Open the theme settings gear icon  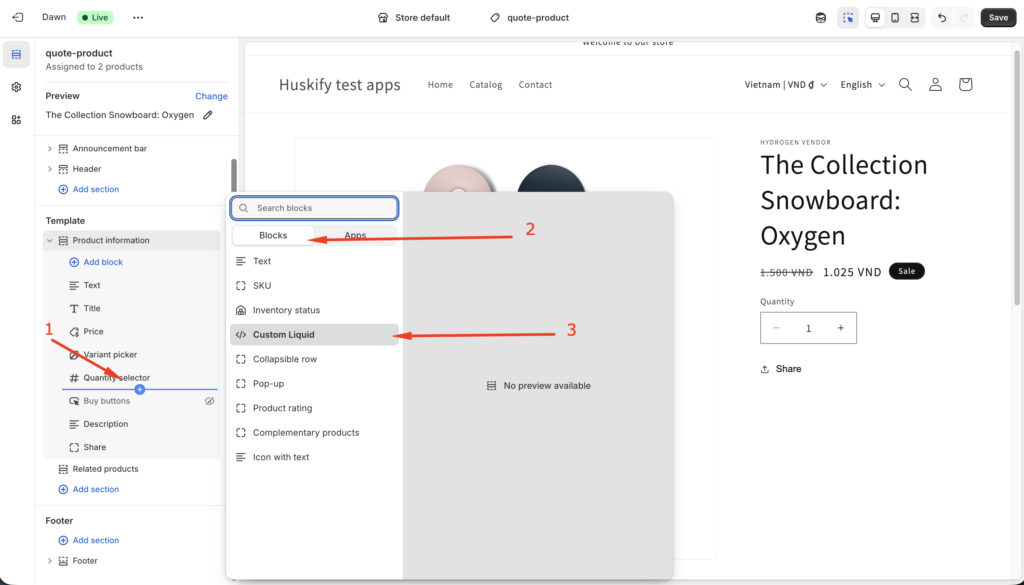[x=16, y=87]
